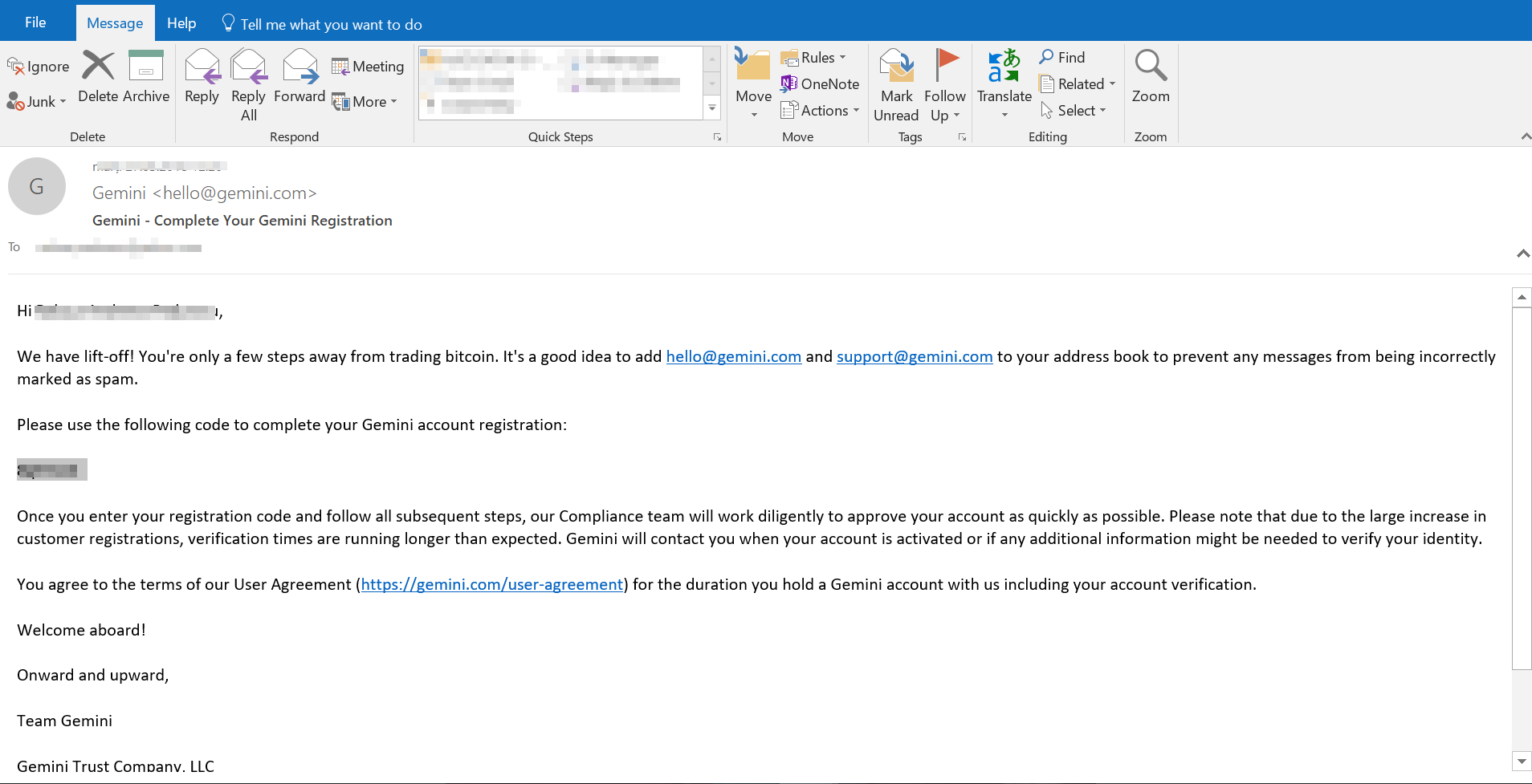
Task: Forward this email
Action: click(x=299, y=76)
